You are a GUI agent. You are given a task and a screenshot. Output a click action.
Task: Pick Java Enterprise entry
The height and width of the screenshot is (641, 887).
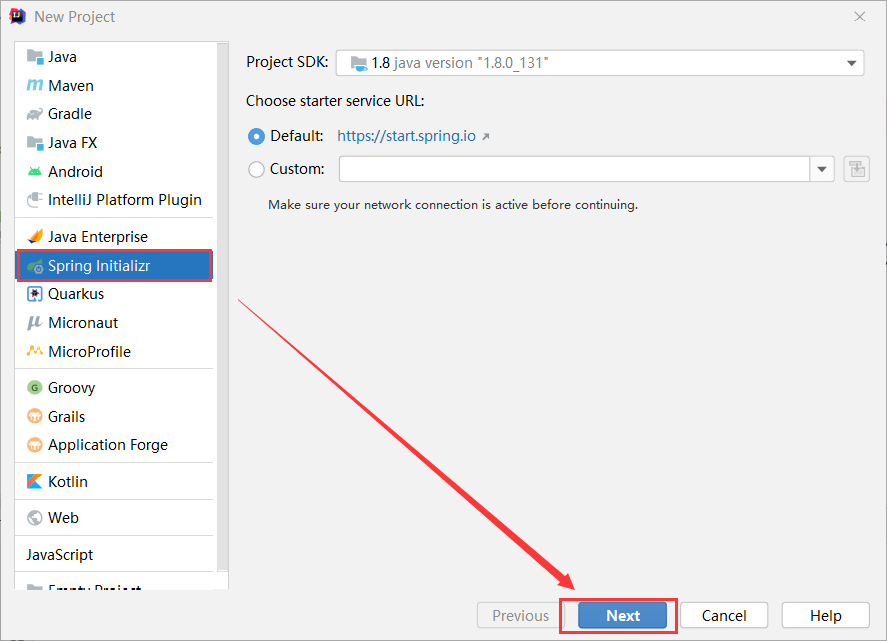[x=114, y=236]
